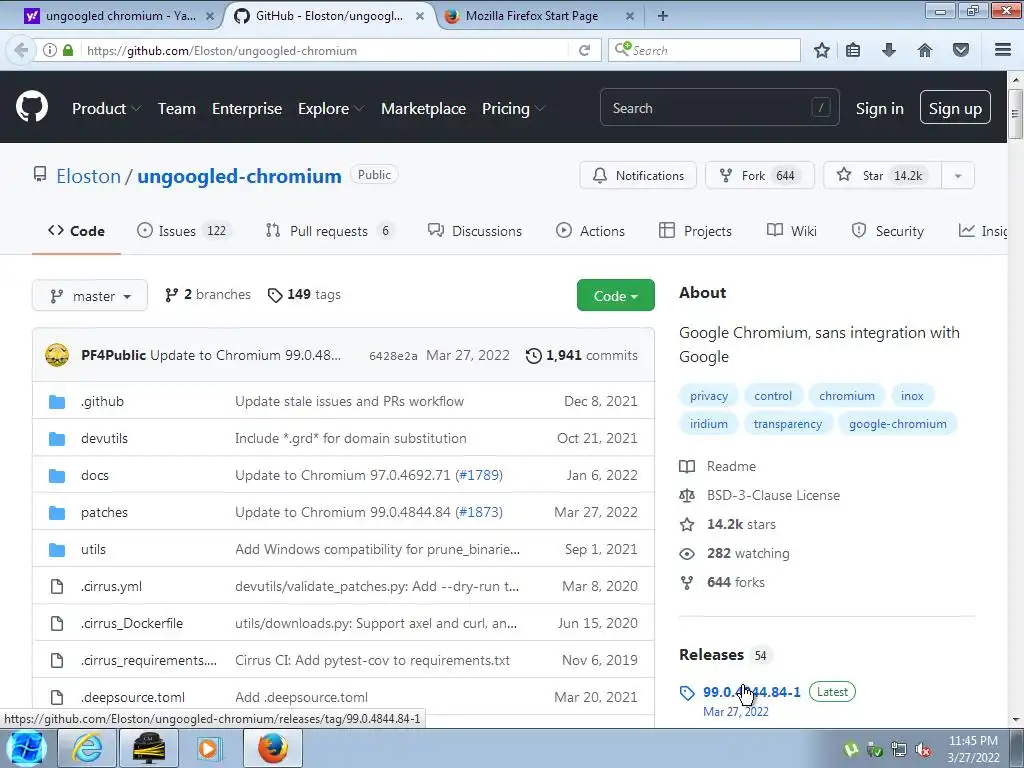View 149 tags link
Image resolution: width=1024 pixels, height=768 pixels.
pos(304,295)
